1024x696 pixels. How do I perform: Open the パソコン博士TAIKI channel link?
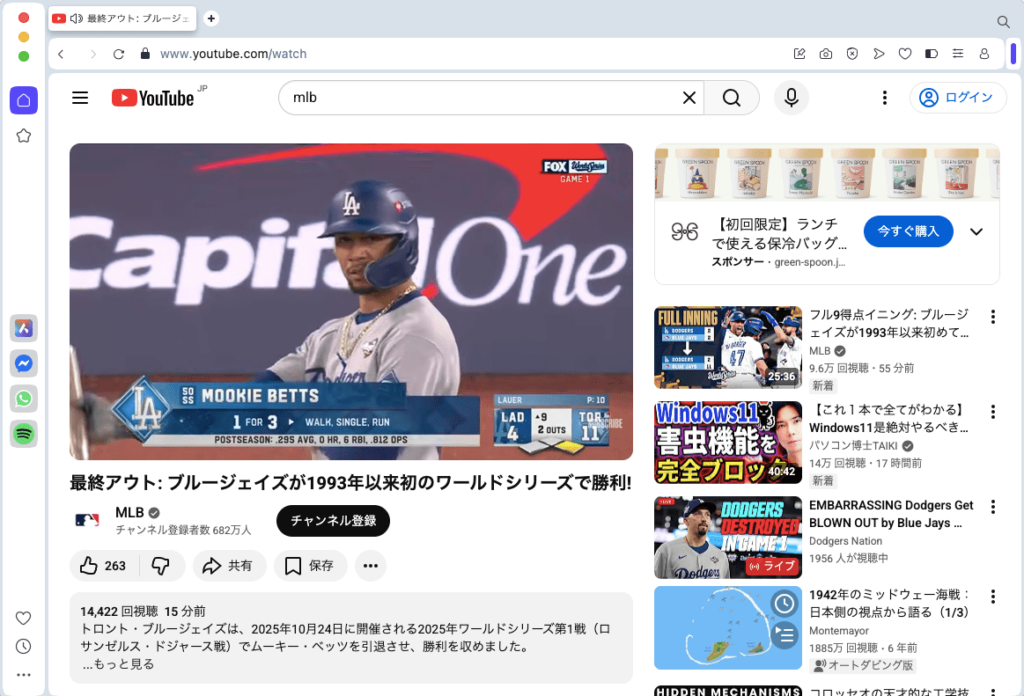point(853,445)
